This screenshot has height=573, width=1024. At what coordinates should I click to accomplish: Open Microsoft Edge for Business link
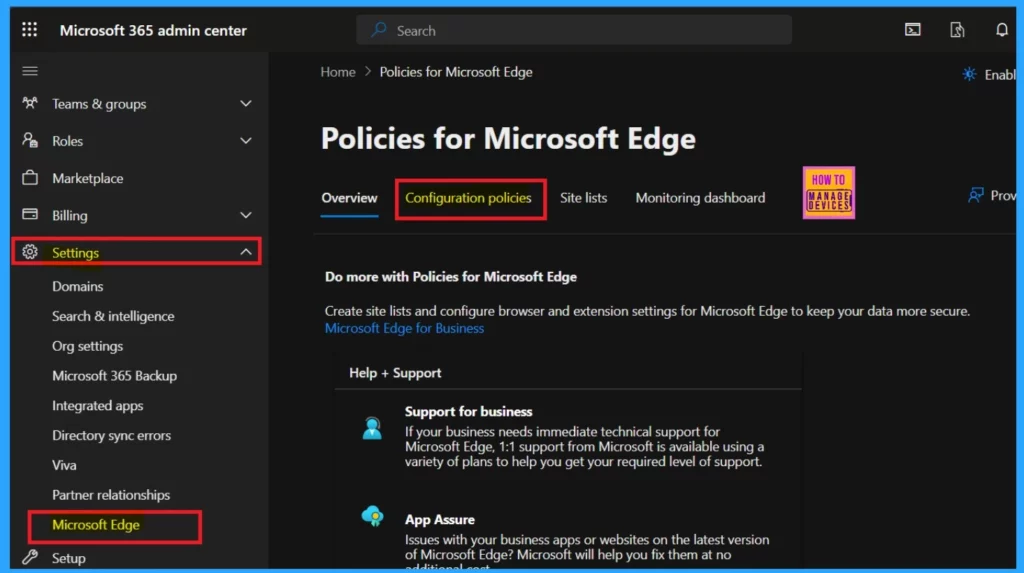pyautogui.click(x=404, y=328)
